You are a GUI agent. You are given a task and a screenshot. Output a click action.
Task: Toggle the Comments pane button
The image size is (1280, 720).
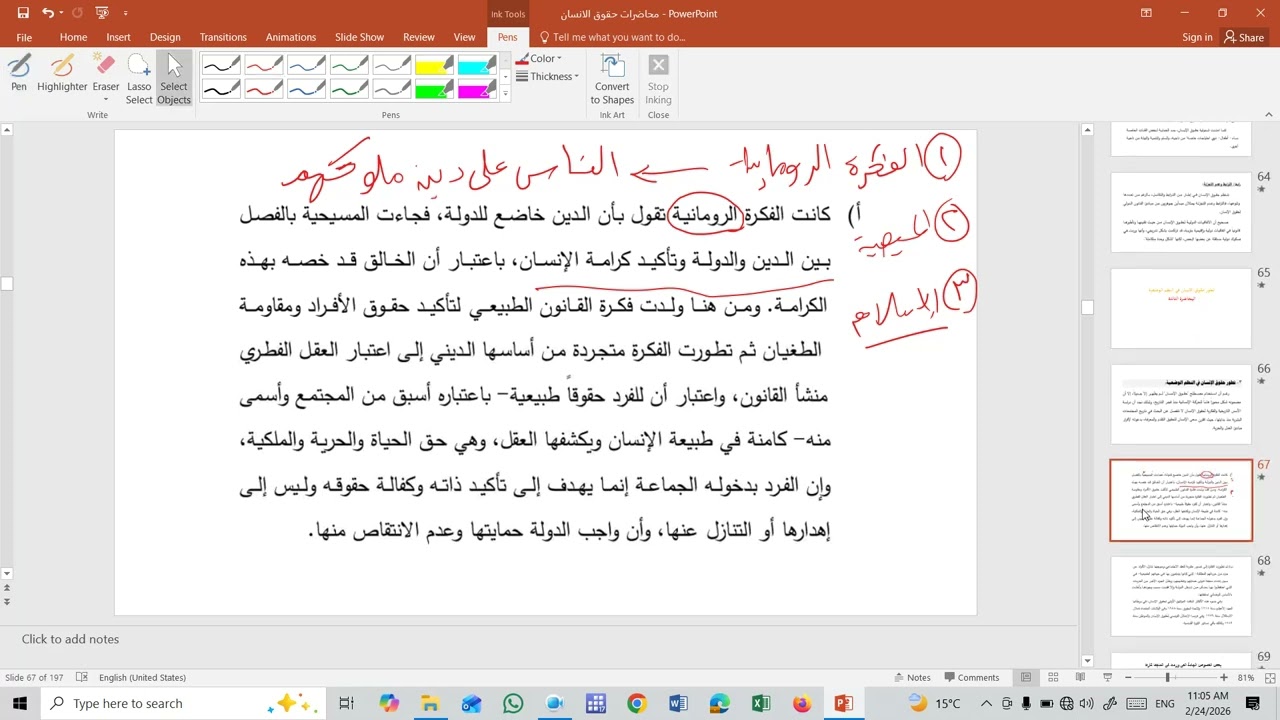(971, 677)
